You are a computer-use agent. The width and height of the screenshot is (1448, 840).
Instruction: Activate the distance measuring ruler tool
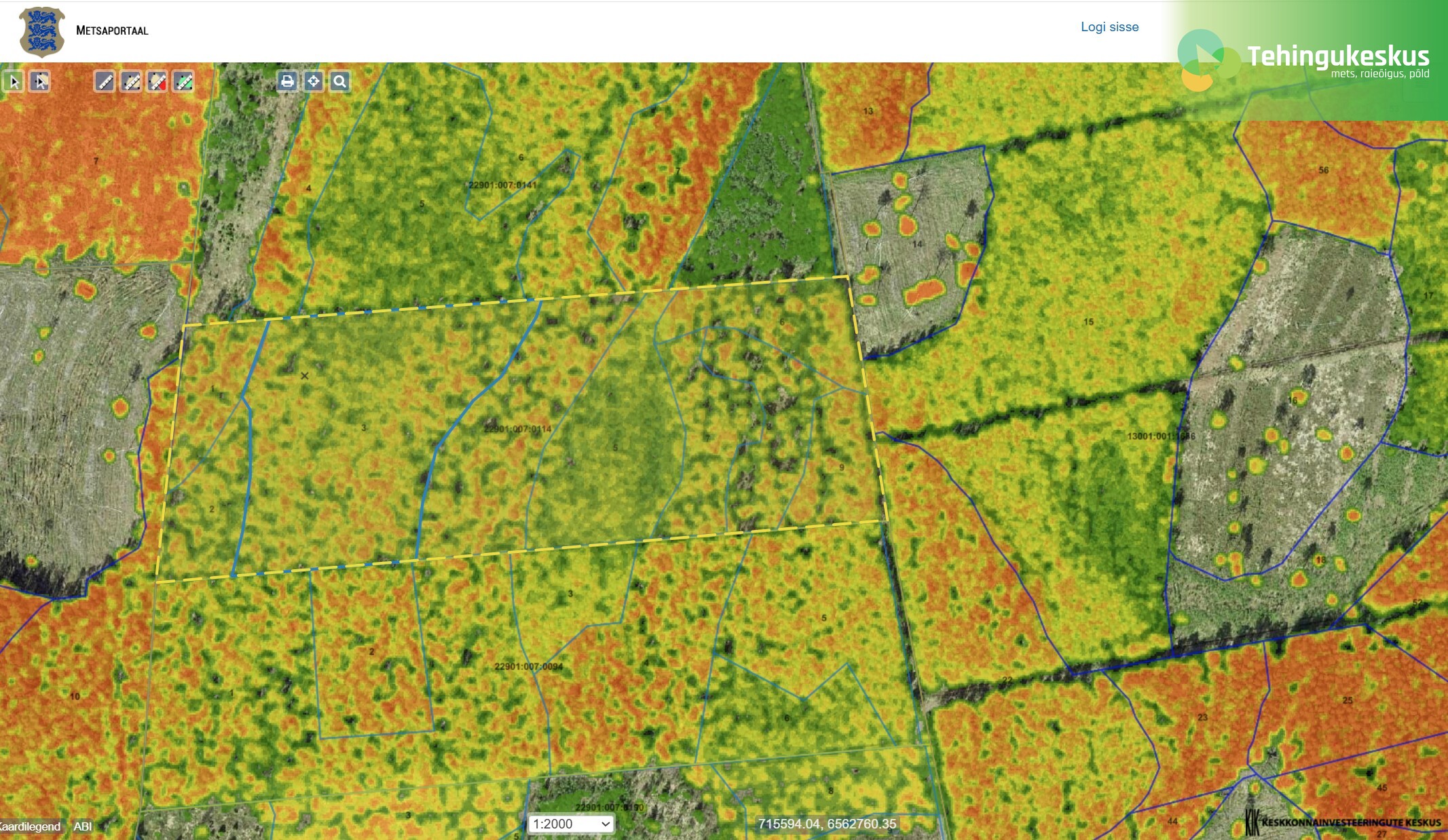pyautogui.click(x=105, y=82)
